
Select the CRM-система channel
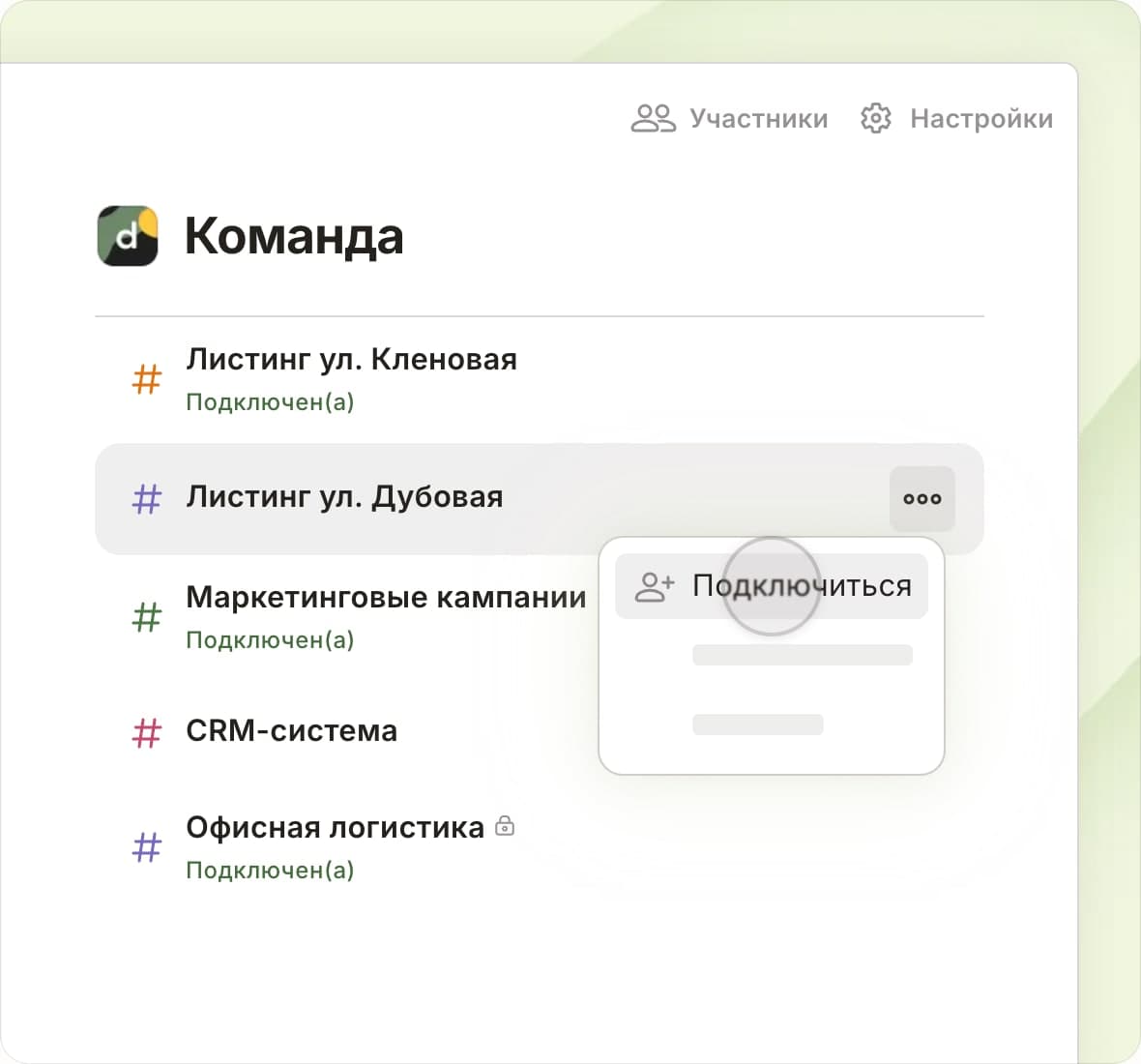[x=291, y=730]
